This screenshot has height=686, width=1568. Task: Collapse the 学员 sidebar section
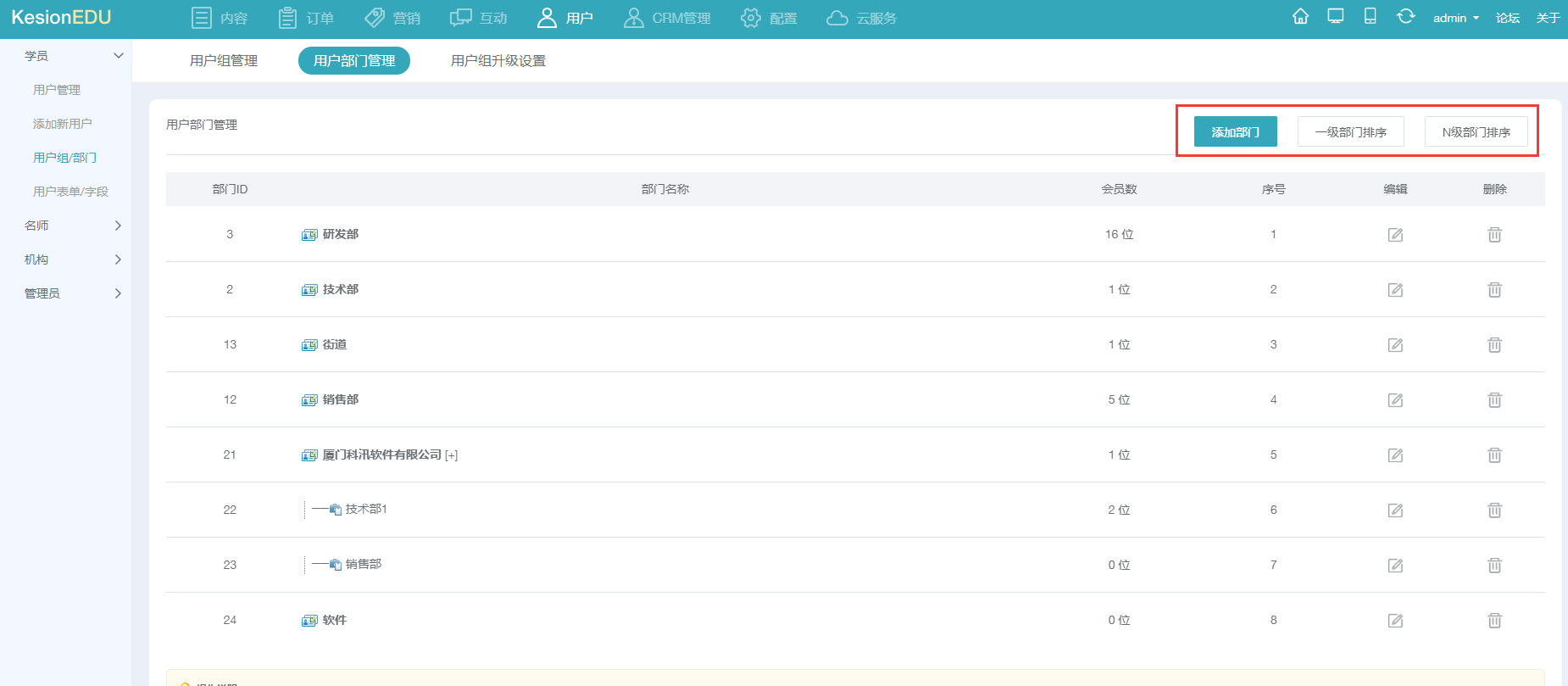point(118,56)
